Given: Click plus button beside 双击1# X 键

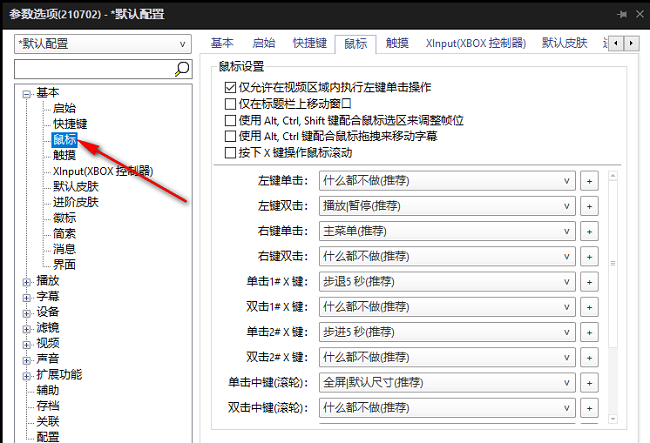Looking at the screenshot, I should click(589, 307).
